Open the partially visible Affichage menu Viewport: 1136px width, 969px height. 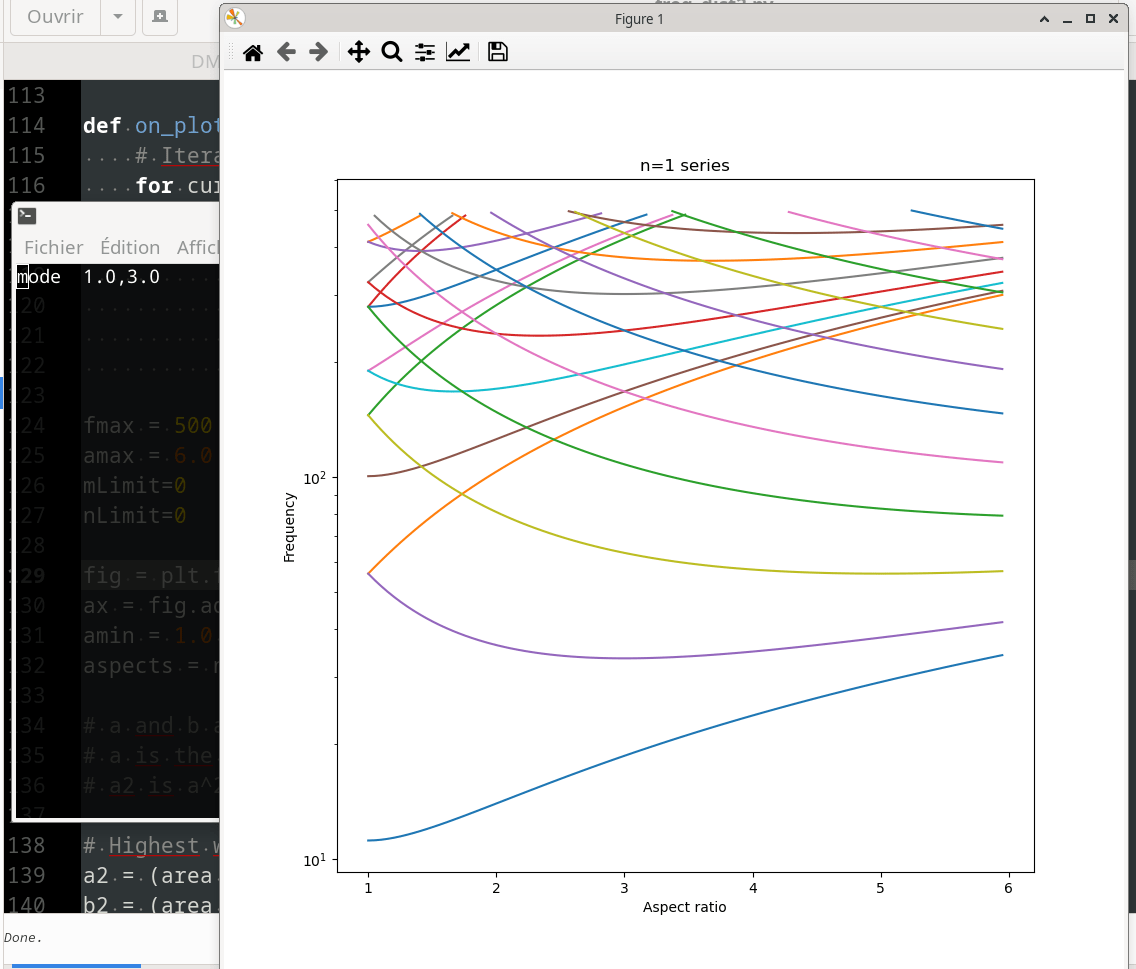click(x=197, y=247)
